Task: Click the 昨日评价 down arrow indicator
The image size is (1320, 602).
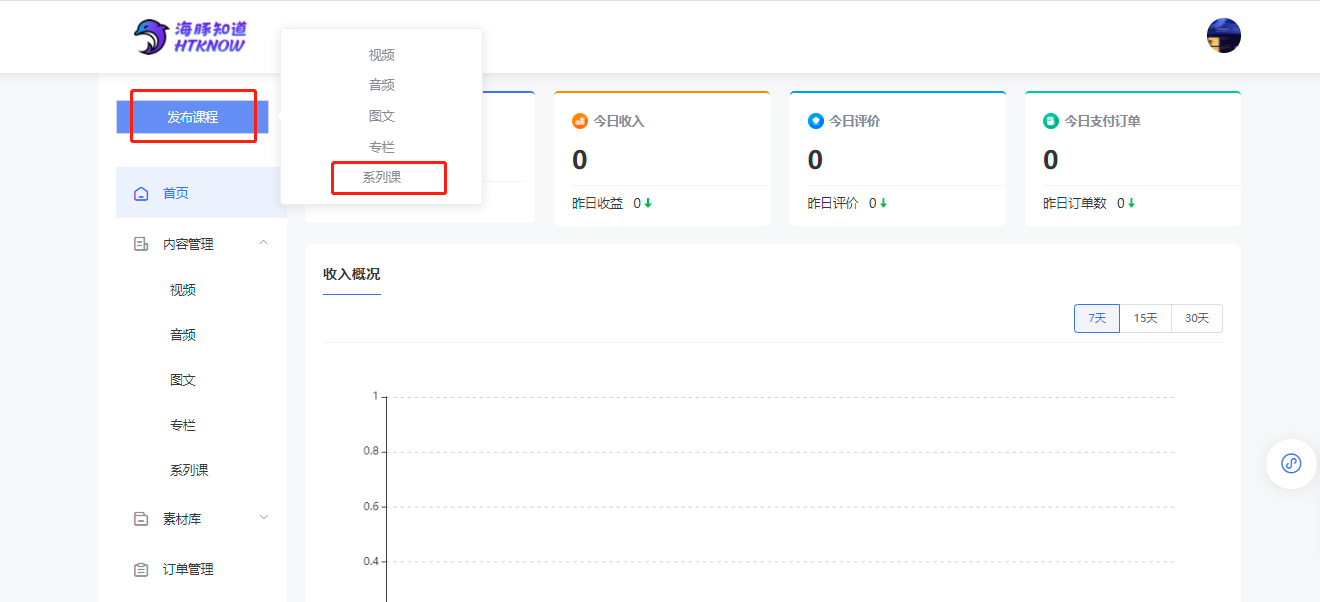Action: [x=883, y=203]
